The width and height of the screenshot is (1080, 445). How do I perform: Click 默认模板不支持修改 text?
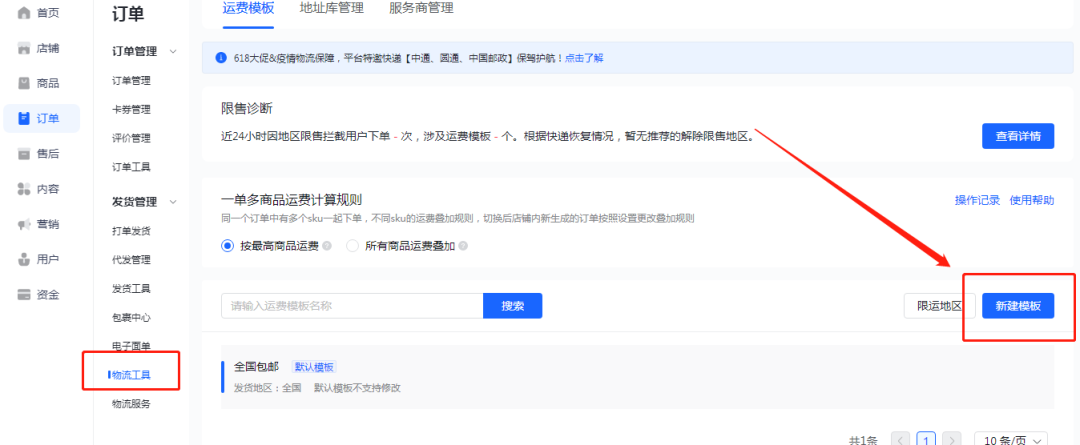pyautogui.click(x=357, y=388)
